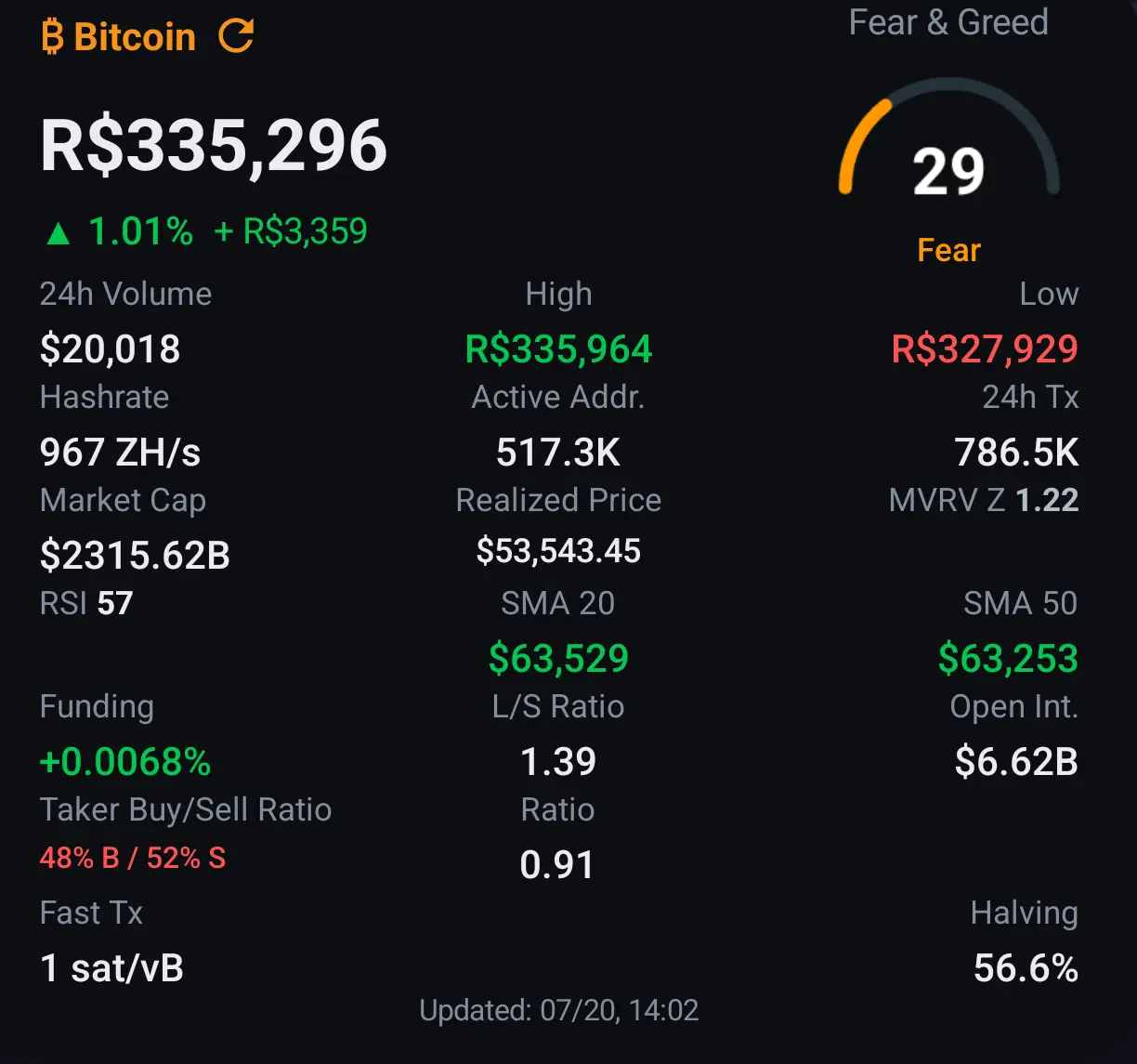Click the Fast Tx label
1137x1064 pixels.
click(x=91, y=913)
